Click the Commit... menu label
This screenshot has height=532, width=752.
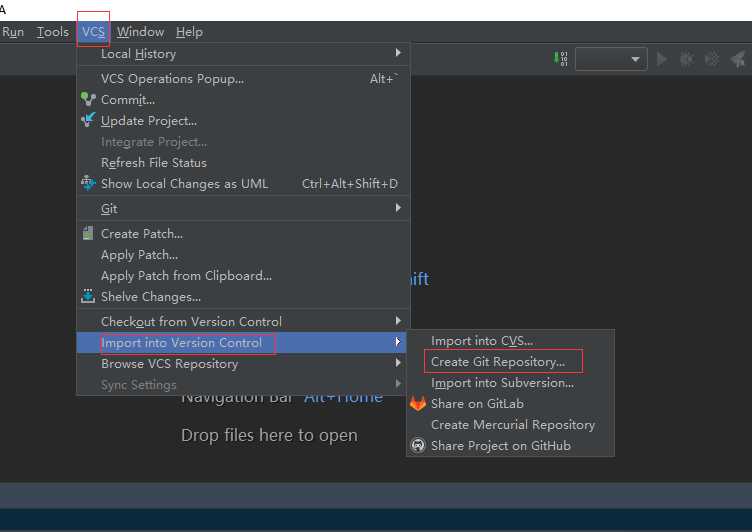[128, 100]
